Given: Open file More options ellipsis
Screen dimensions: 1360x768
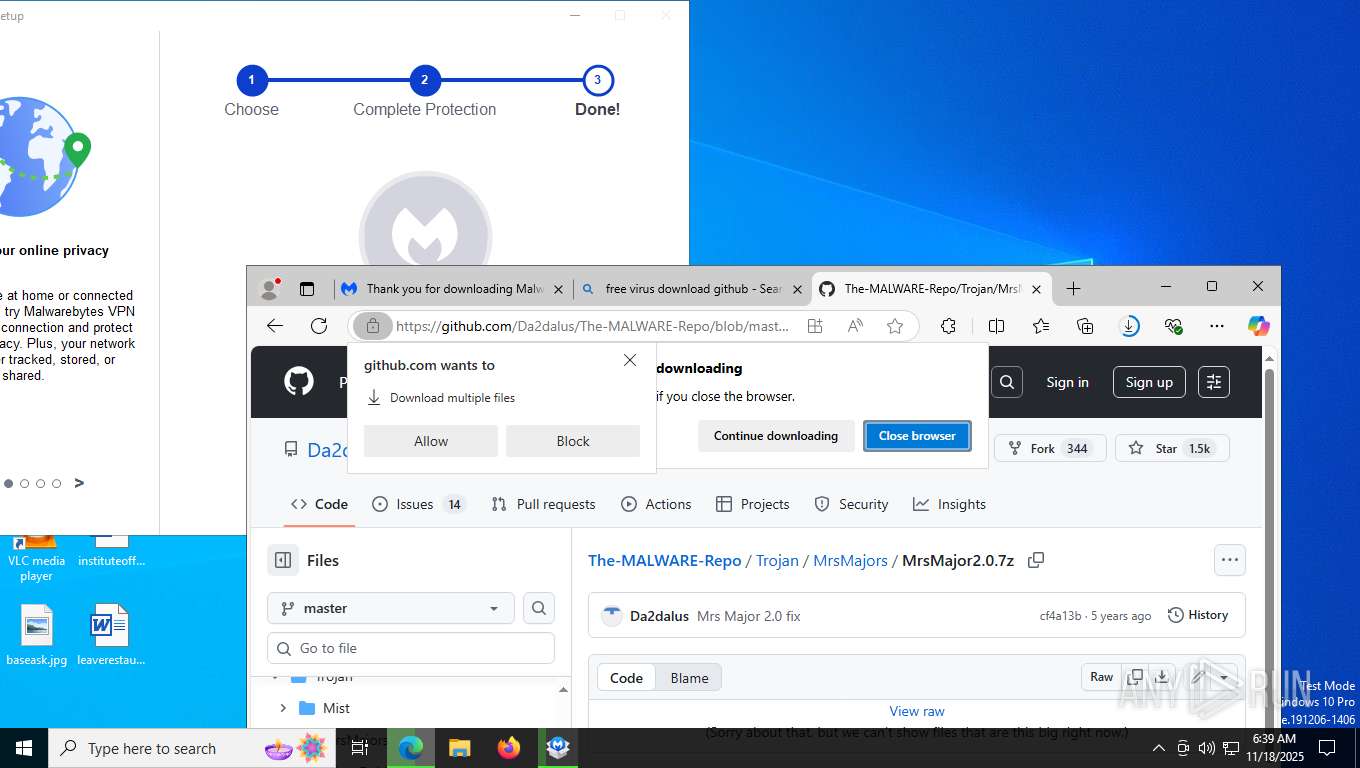Looking at the screenshot, I should pos(1229,560).
